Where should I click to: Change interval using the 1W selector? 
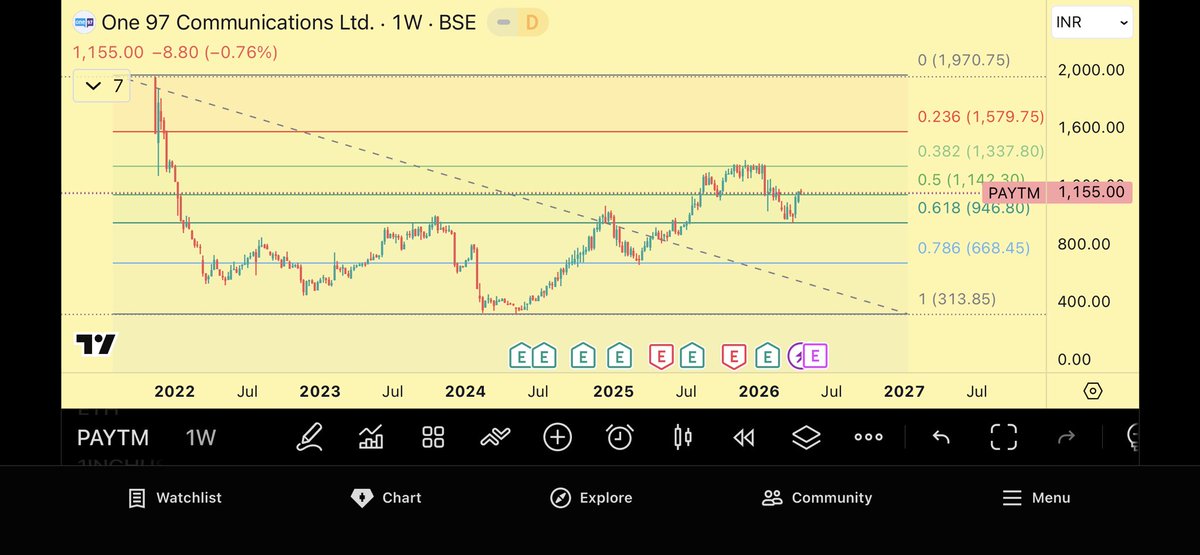200,438
